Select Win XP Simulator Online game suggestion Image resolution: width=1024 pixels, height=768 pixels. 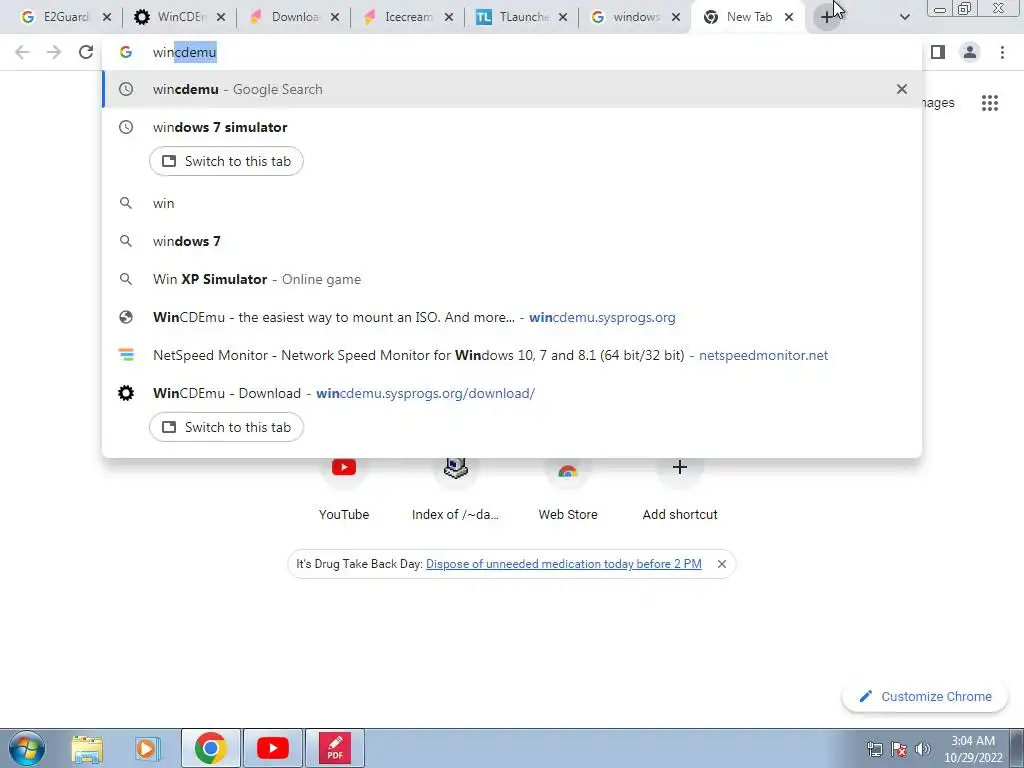[x=512, y=280]
